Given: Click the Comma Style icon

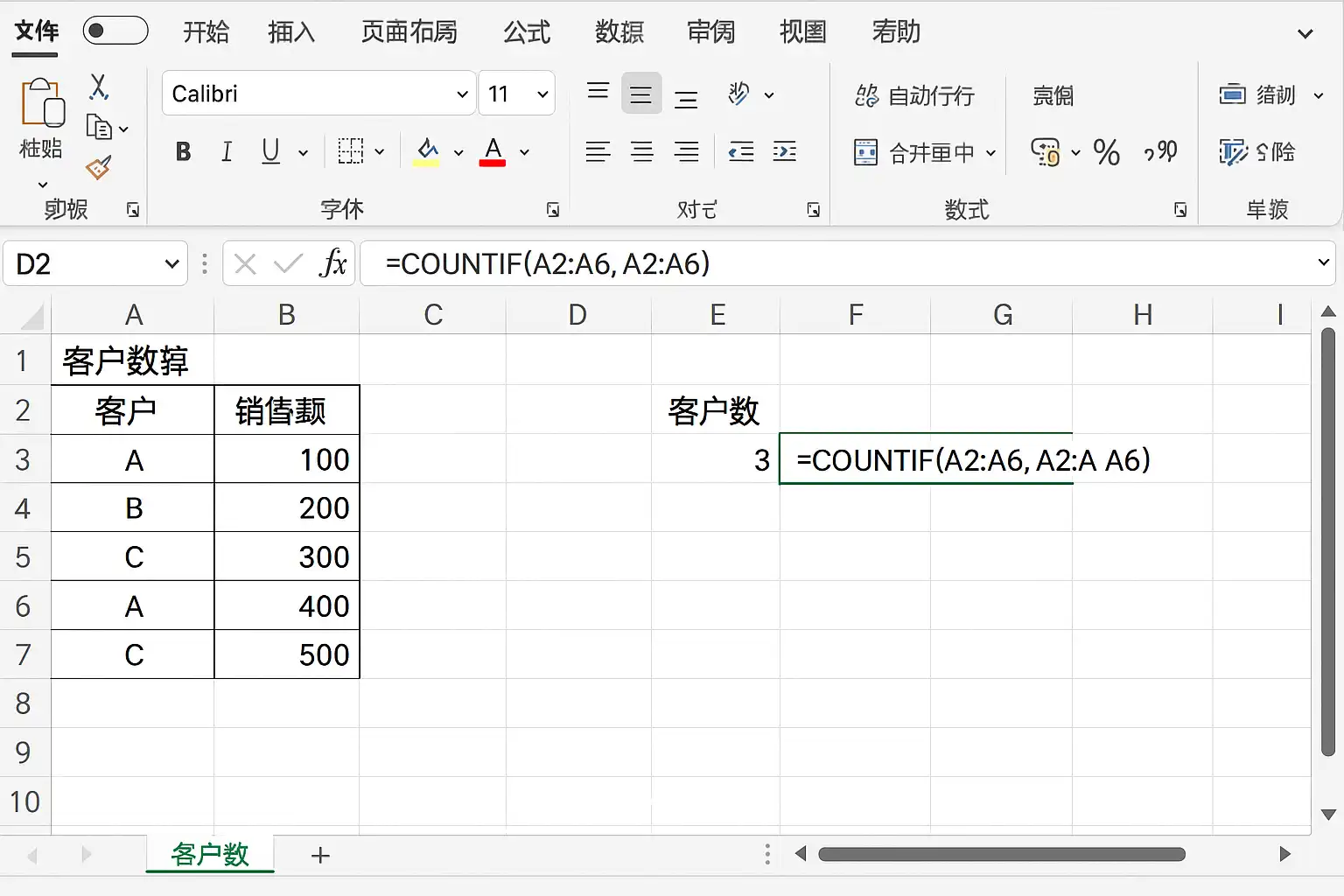Looking at the screenshot, I should (x=1159, y=152).
